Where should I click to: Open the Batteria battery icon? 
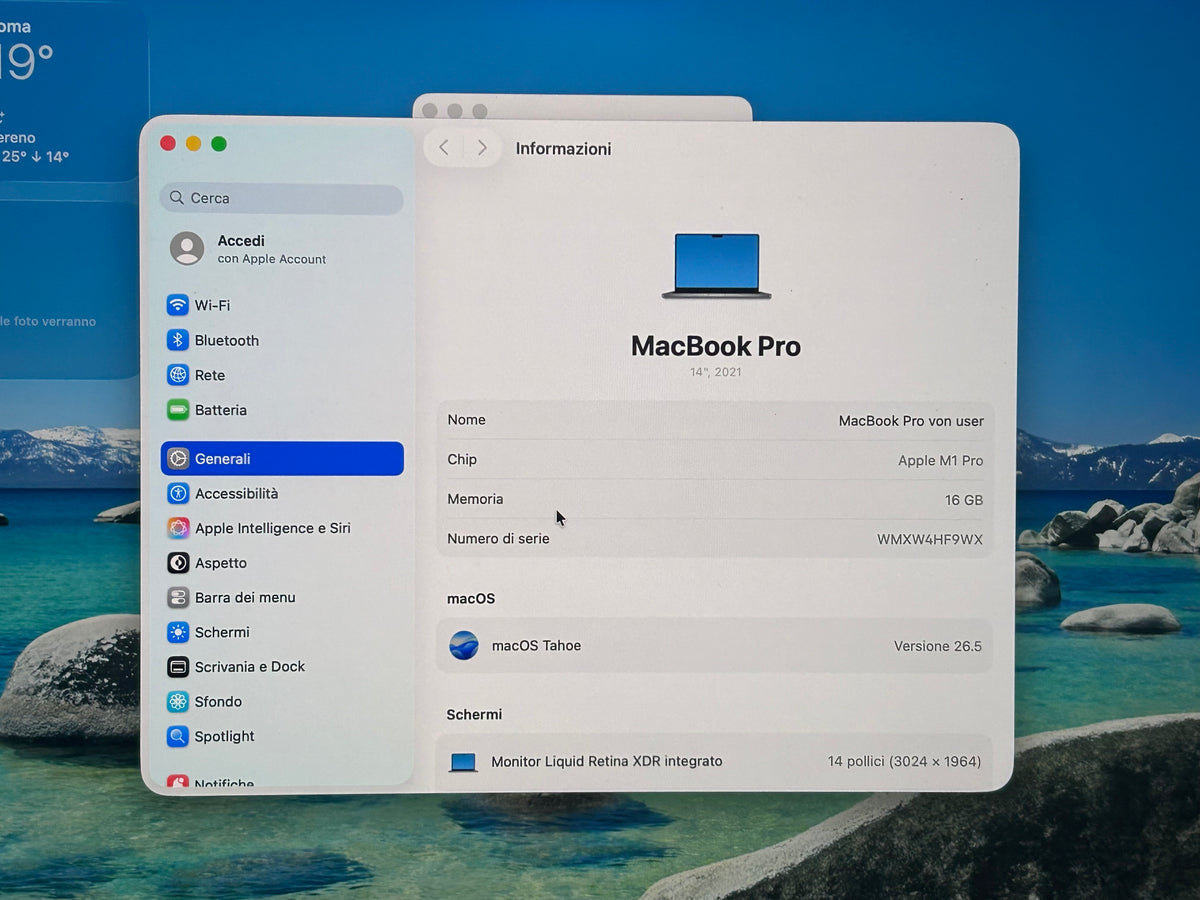point(178,410)
